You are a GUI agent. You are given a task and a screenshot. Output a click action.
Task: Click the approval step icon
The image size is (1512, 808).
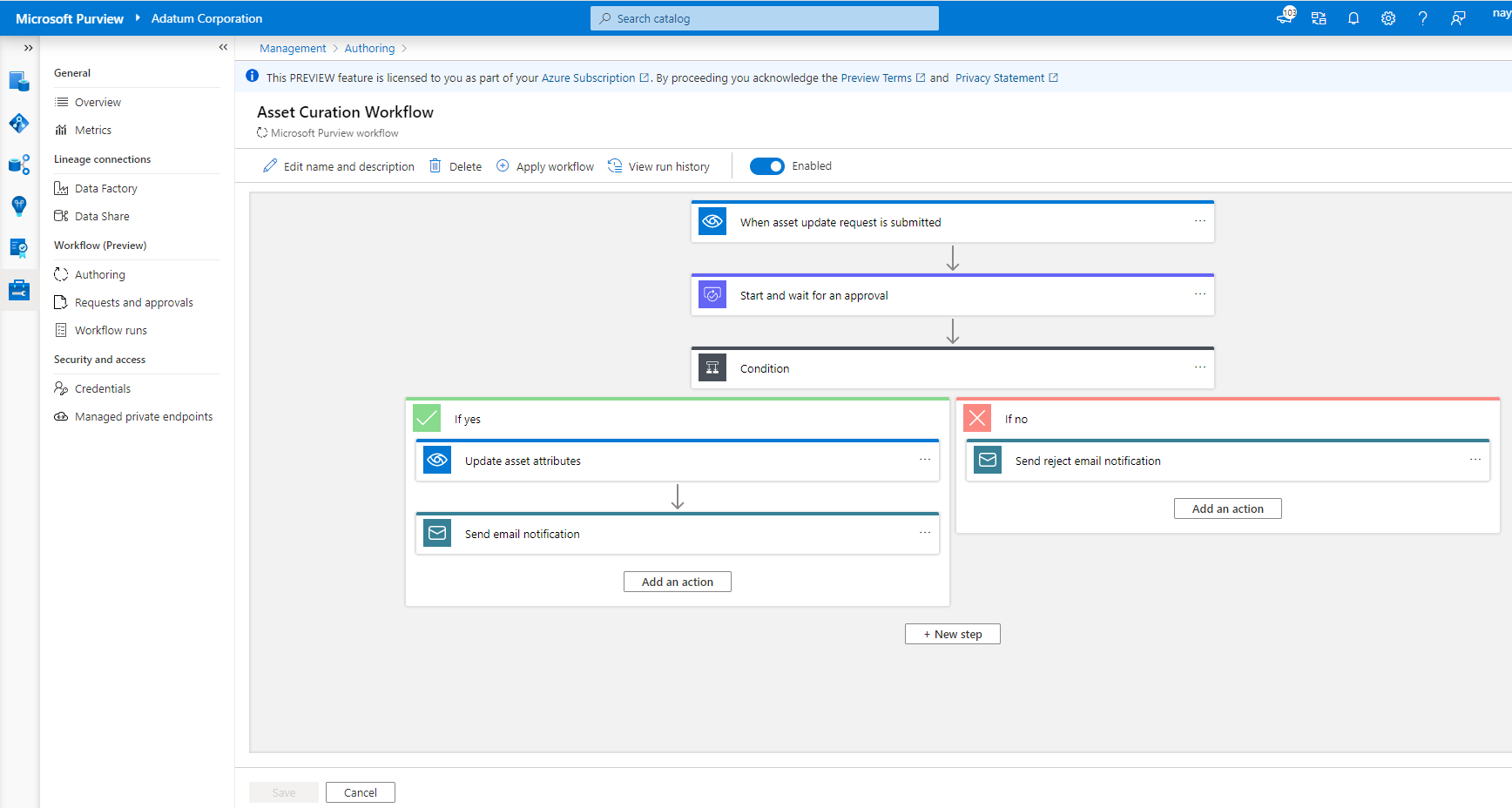712,295
